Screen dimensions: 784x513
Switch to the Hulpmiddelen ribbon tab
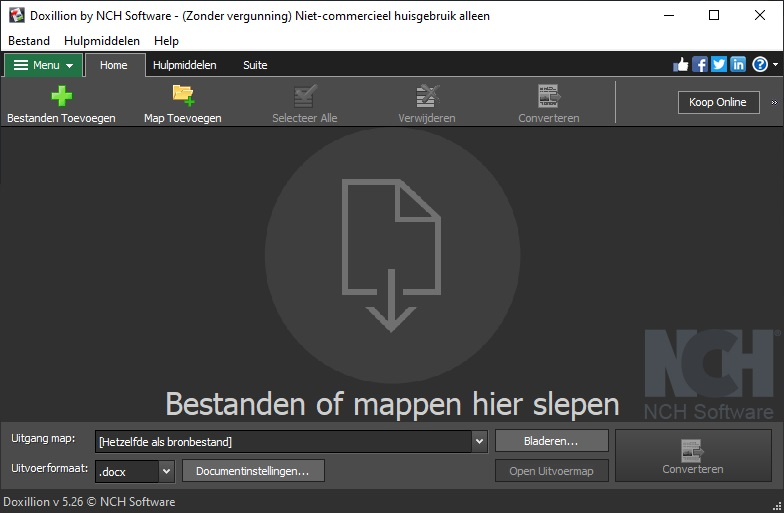(x=184, y=65)
